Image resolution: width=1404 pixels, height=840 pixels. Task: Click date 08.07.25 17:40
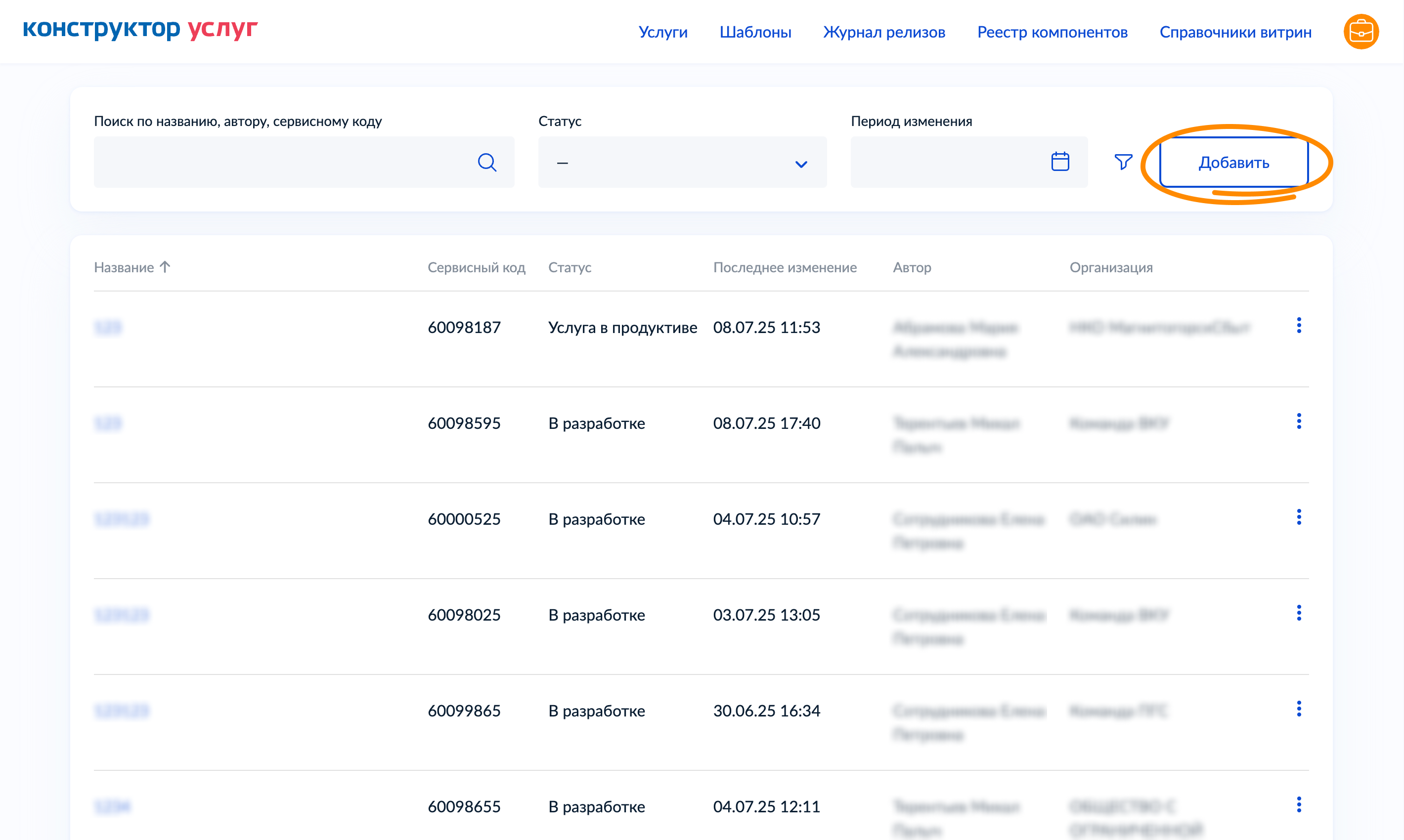coord(766,423)
